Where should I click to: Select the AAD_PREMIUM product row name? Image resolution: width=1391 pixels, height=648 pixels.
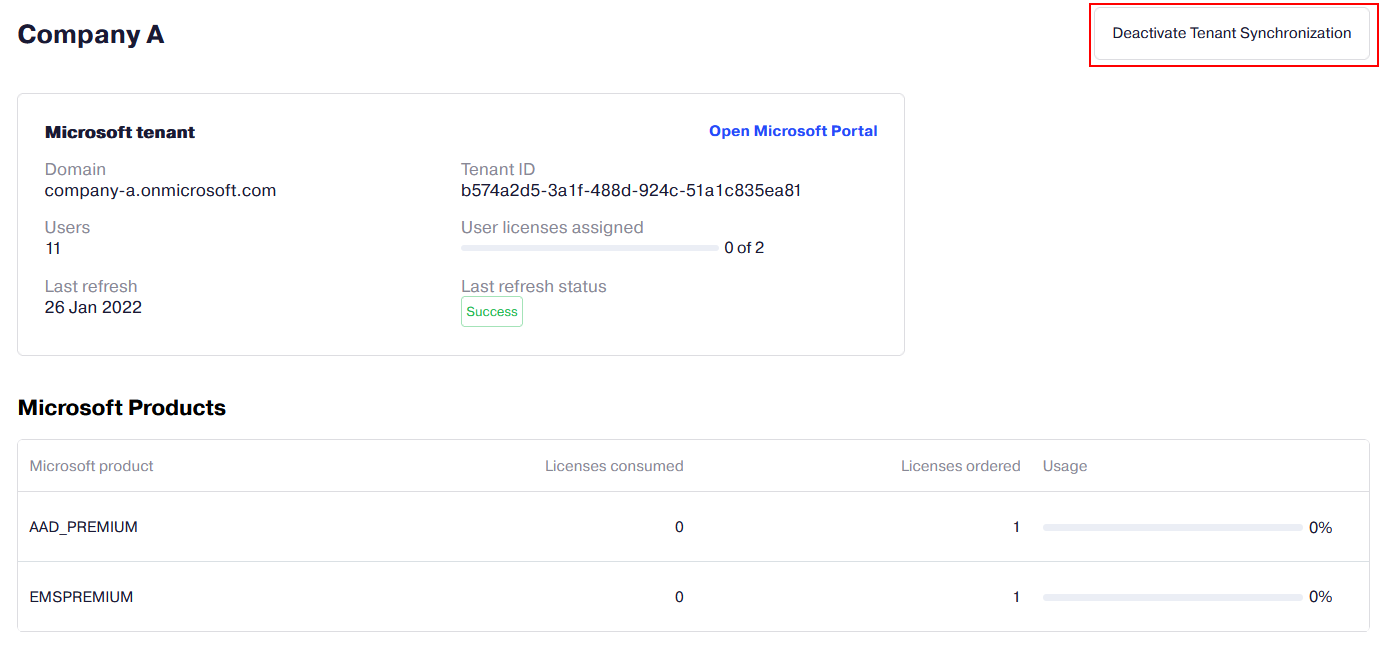pos(84,527)
